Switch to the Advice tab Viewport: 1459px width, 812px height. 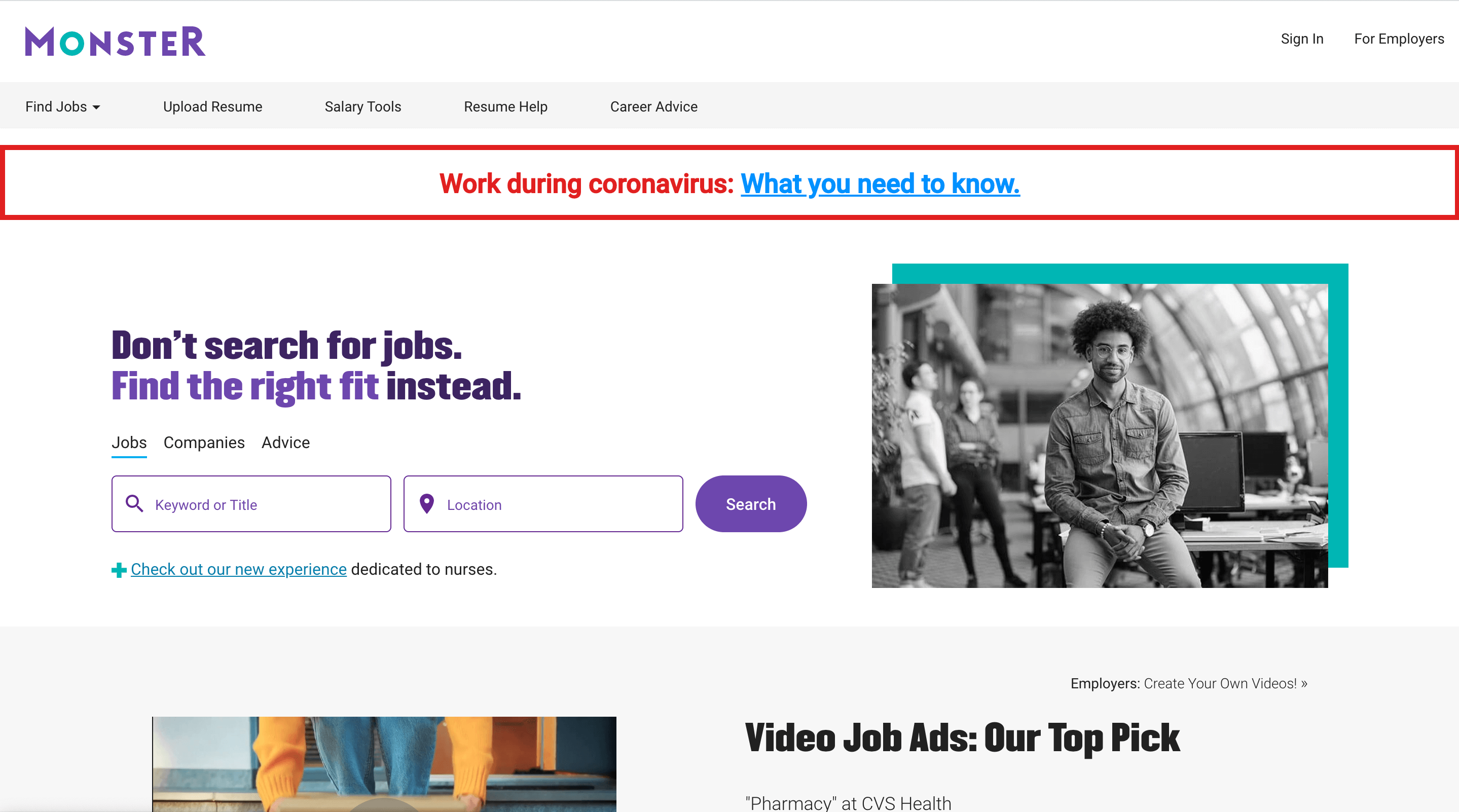(x=285, y=443)
